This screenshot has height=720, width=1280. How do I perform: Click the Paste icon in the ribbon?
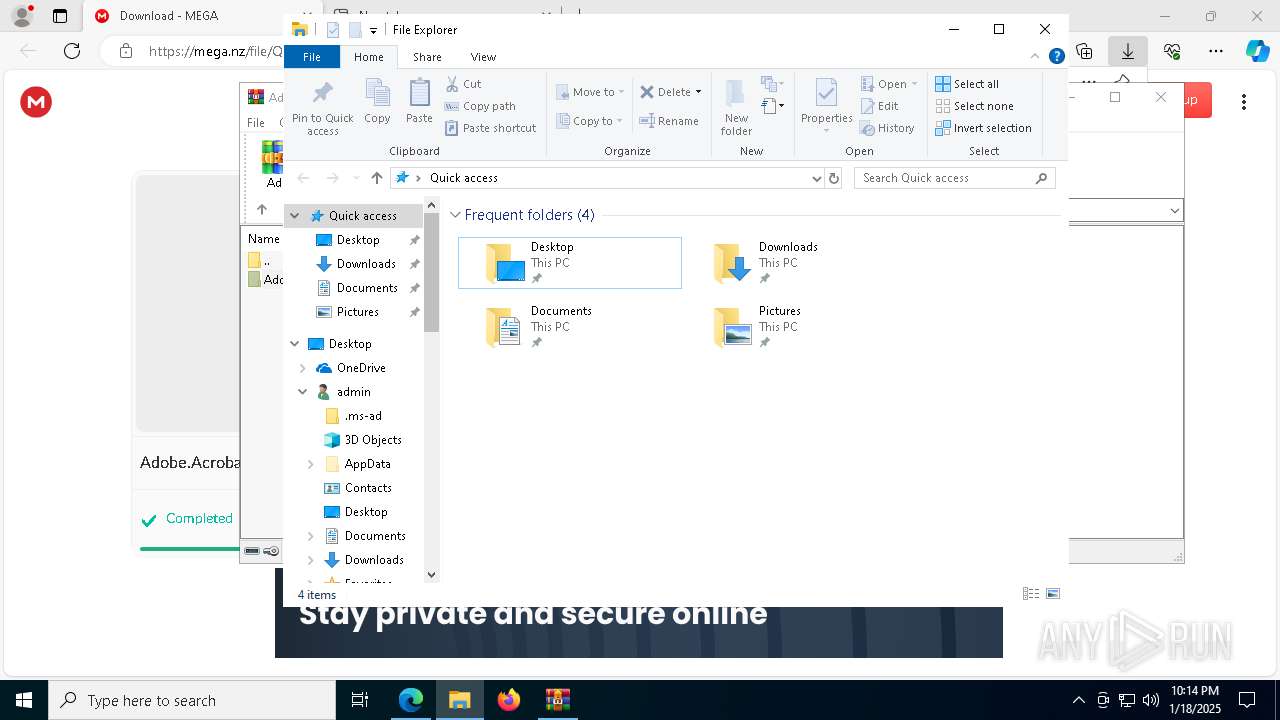pos(419,101)
